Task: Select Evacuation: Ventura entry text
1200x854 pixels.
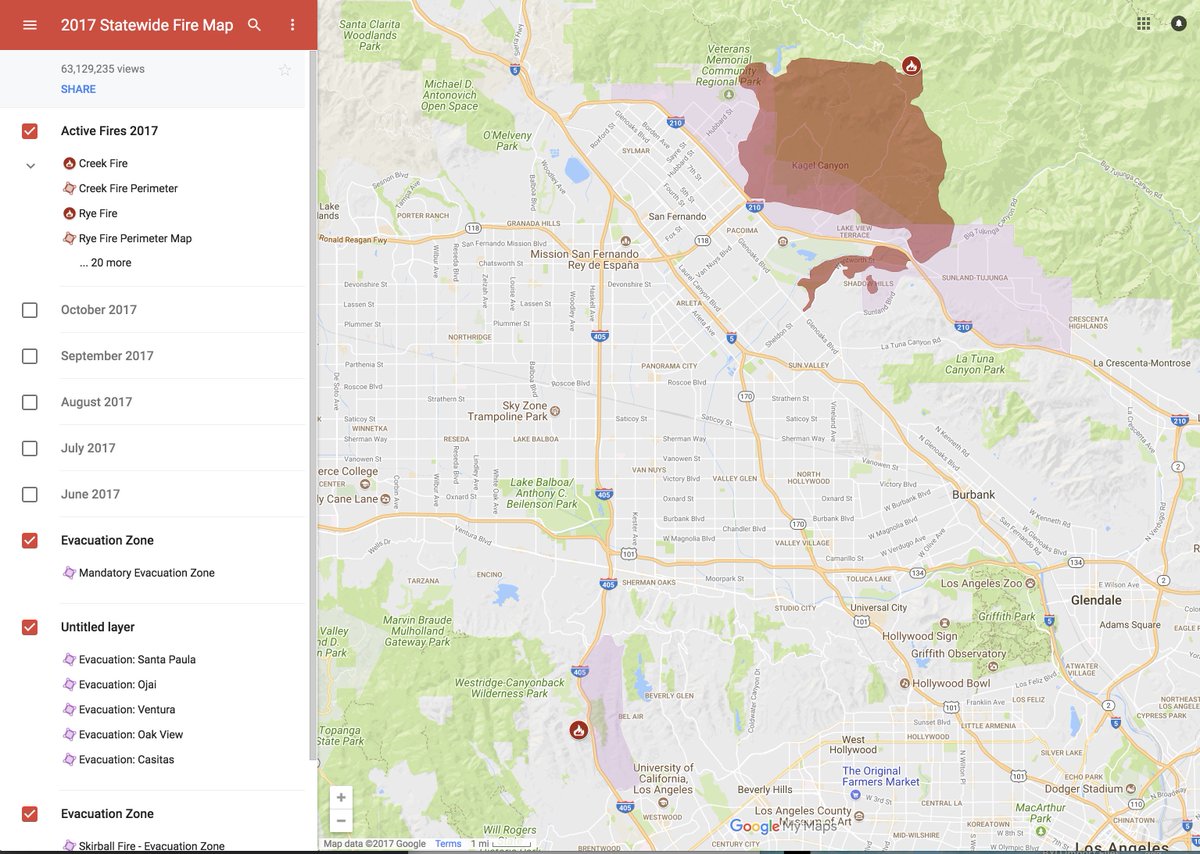Action: click(127, 710)
